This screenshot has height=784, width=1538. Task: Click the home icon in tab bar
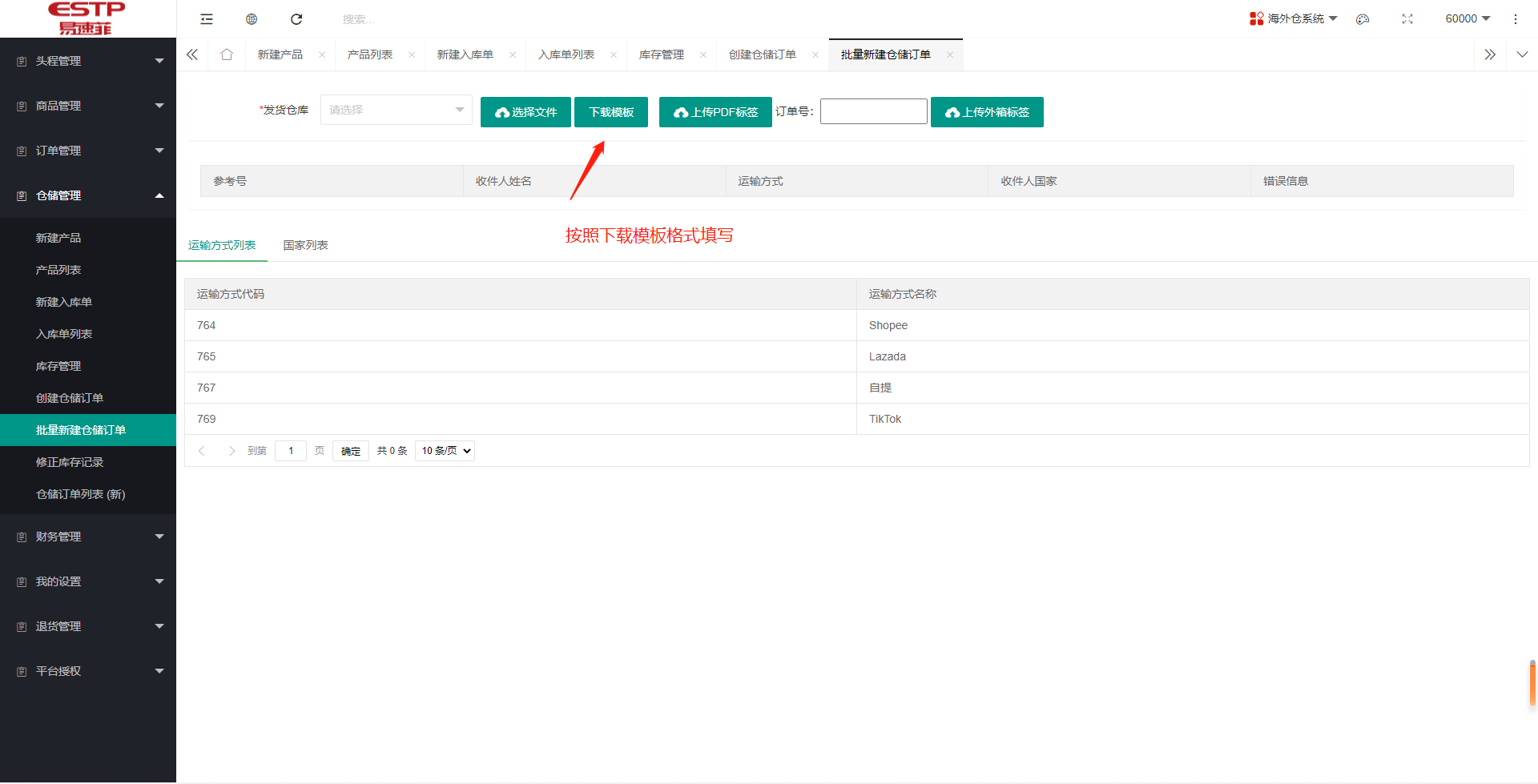tap(227, 54)
